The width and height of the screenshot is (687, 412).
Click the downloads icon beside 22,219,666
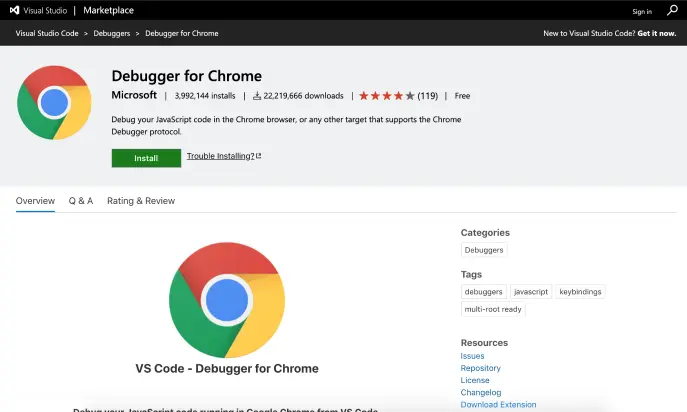point(257,96)
